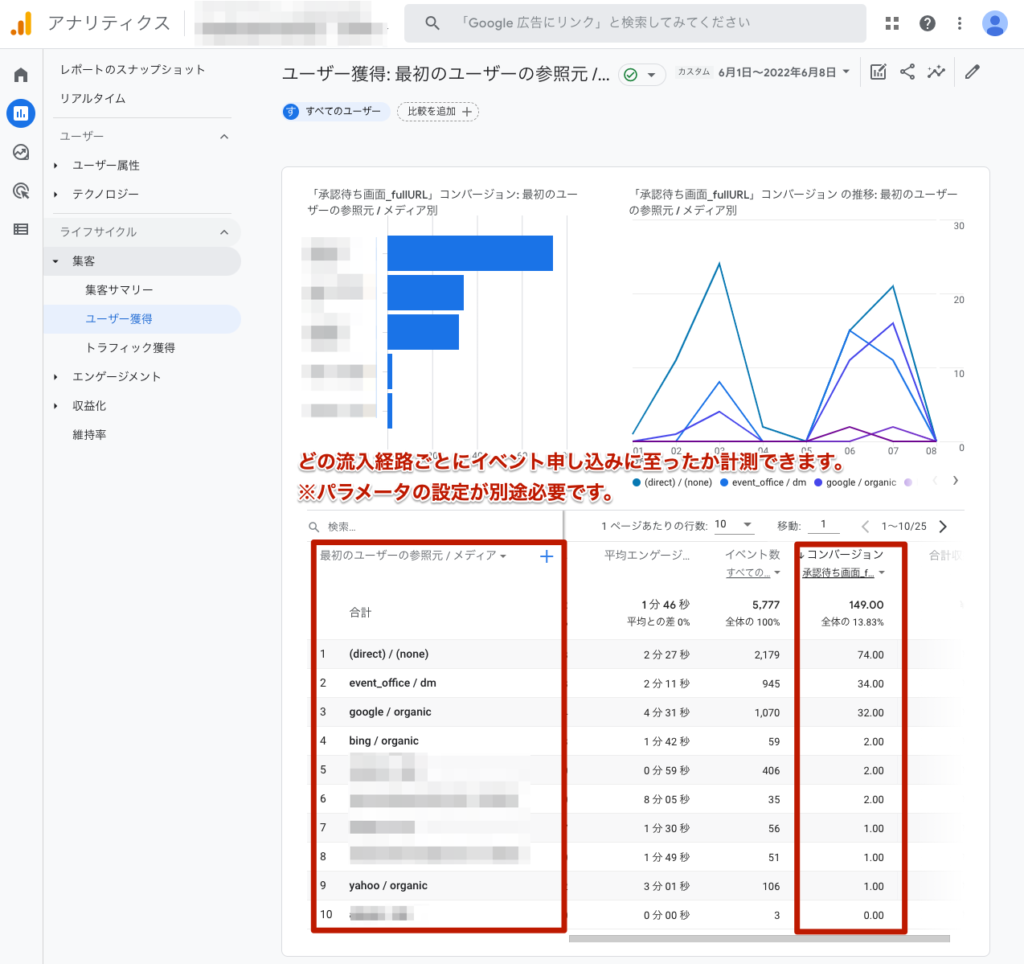
Task: Click the pencil edit report icon
Action: point(972,72)
